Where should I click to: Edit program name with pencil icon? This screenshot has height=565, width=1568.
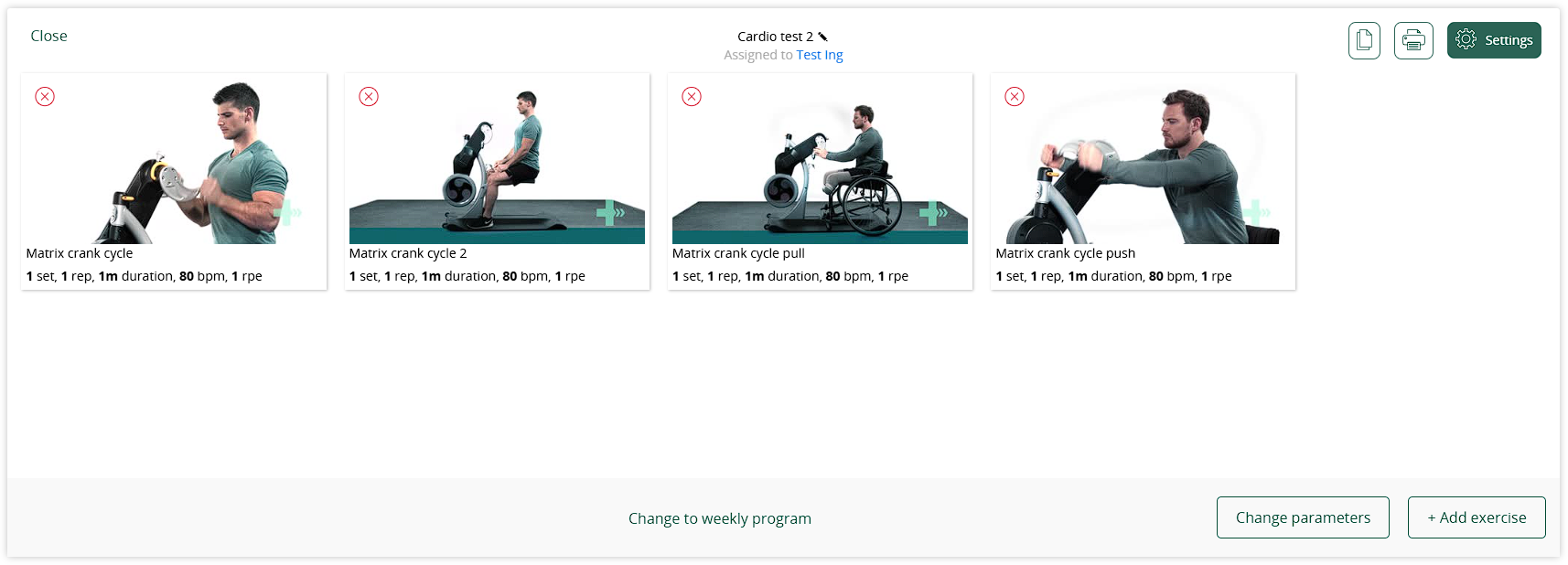click(822, 37)
